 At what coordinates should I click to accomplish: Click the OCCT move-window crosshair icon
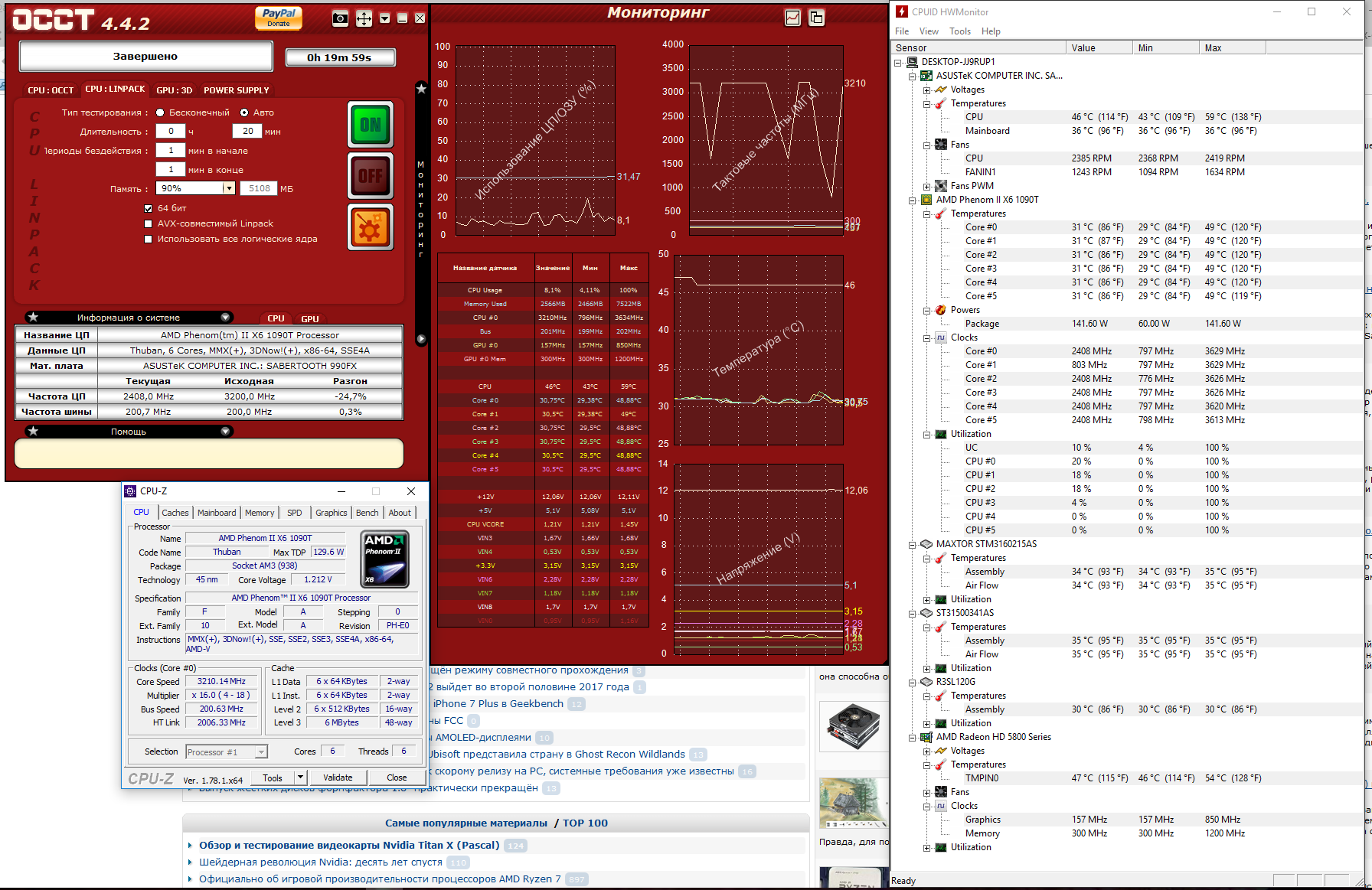pos(364,19)
